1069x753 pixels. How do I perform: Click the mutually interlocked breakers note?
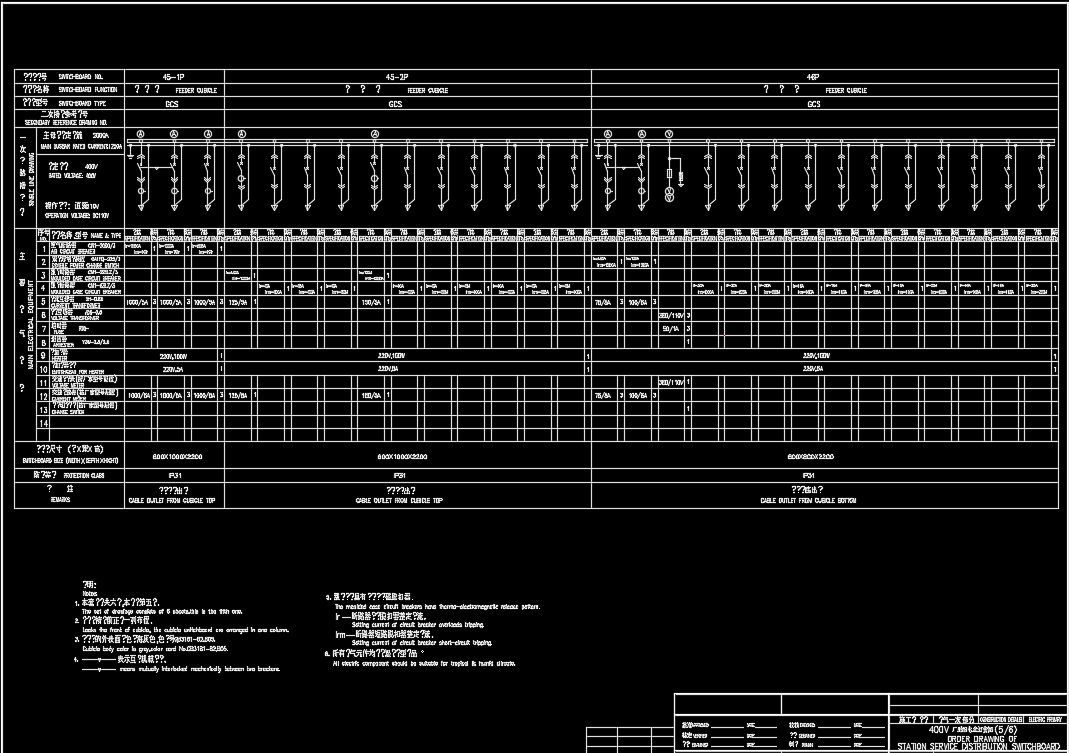click(199, 669)
